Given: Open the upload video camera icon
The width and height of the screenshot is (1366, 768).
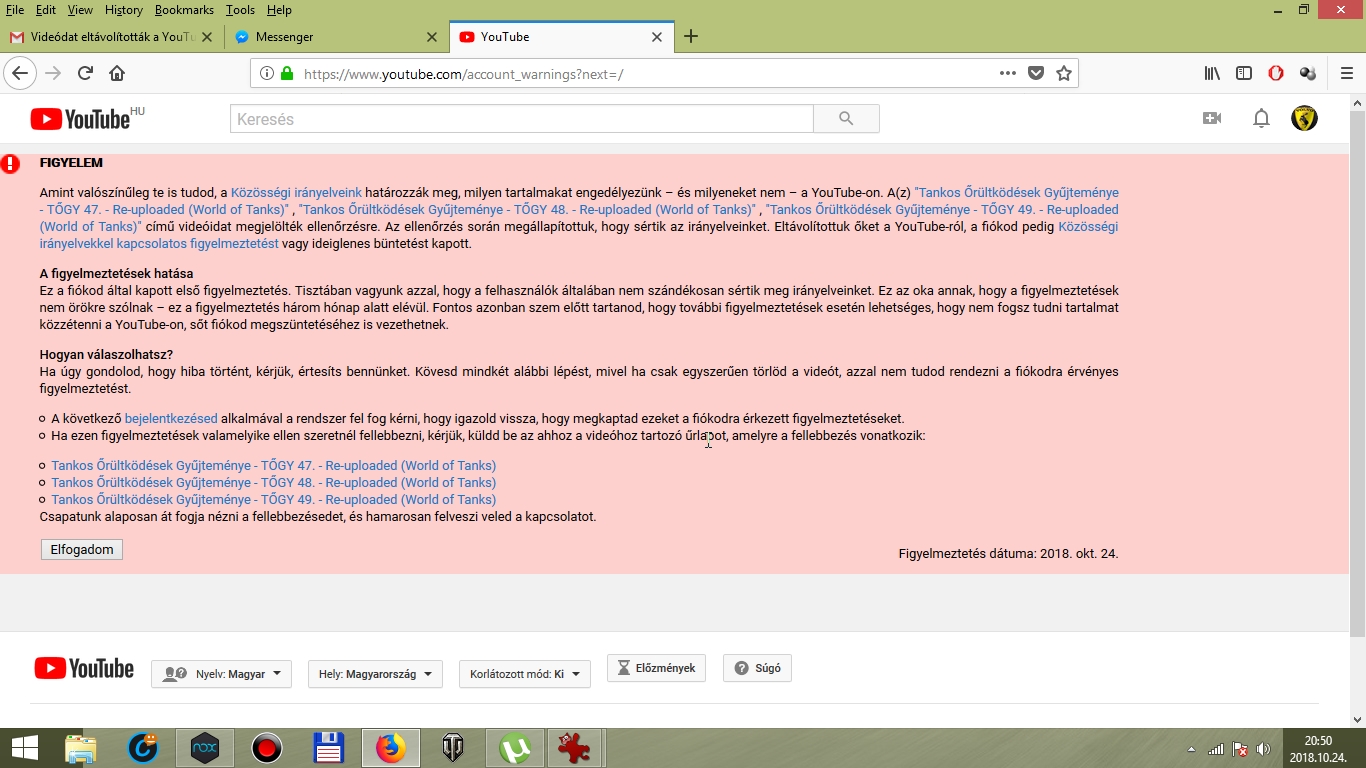Looking at the screenshot, I should [x=1212, y=119].
